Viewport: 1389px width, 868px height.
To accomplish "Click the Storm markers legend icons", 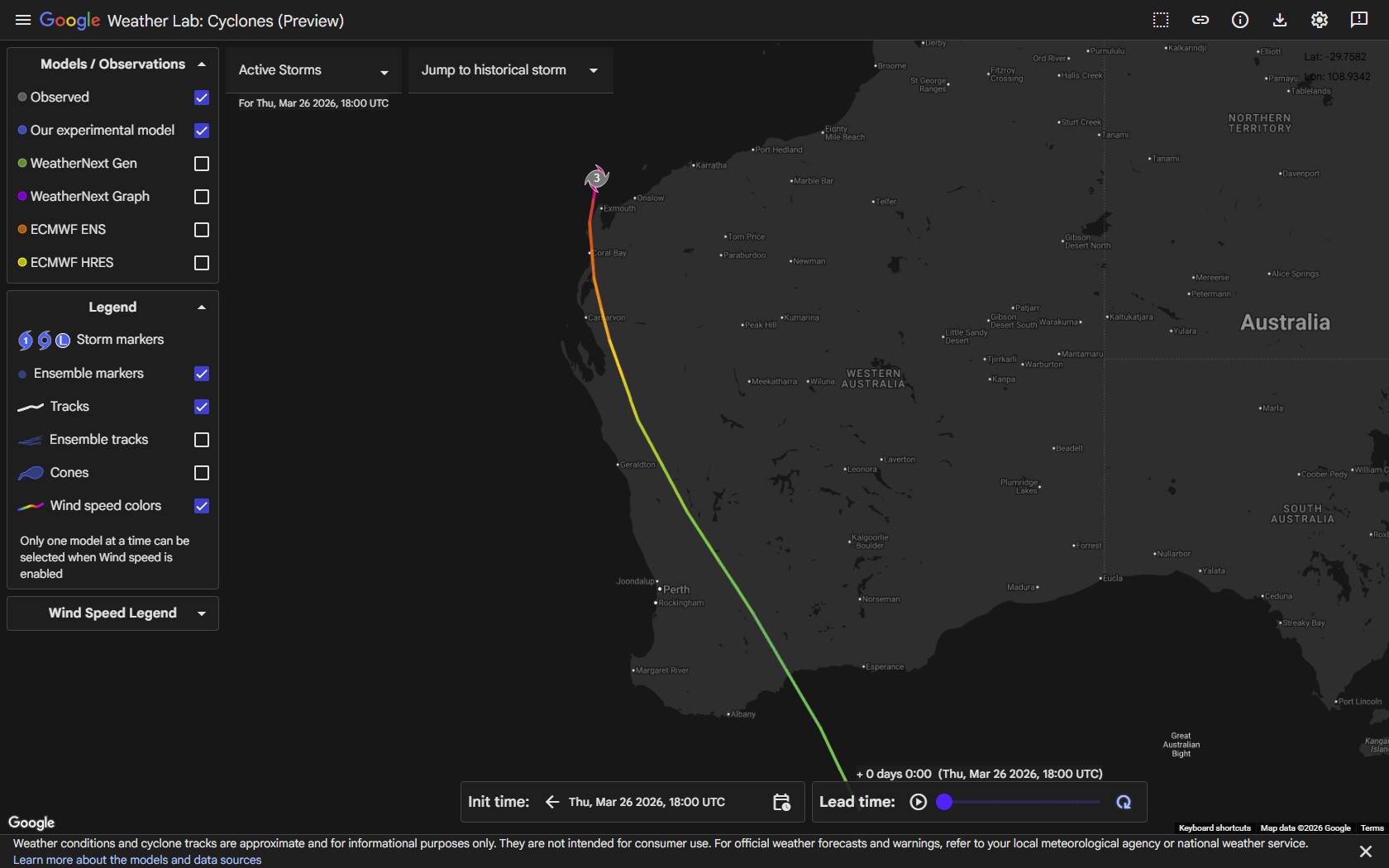I will (x=44, y=340).
